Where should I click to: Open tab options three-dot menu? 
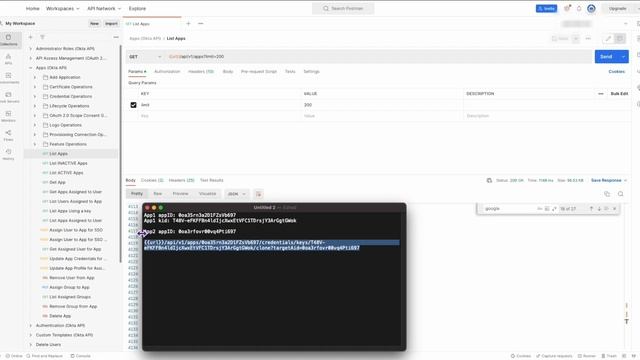pos(200,24)
